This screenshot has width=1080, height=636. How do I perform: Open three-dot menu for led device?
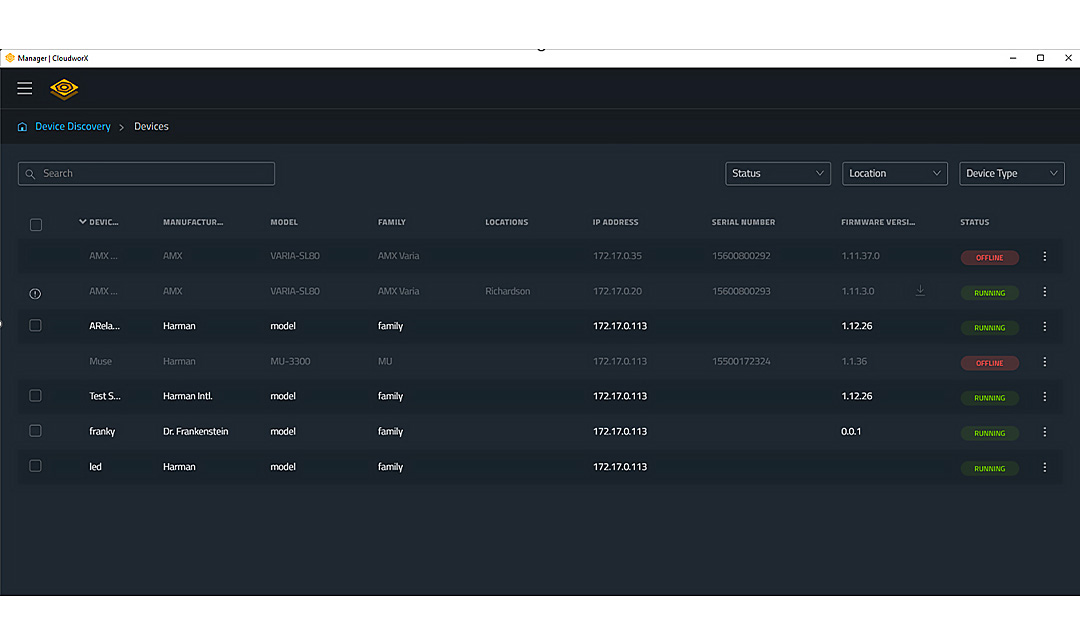pos(1045,467)
